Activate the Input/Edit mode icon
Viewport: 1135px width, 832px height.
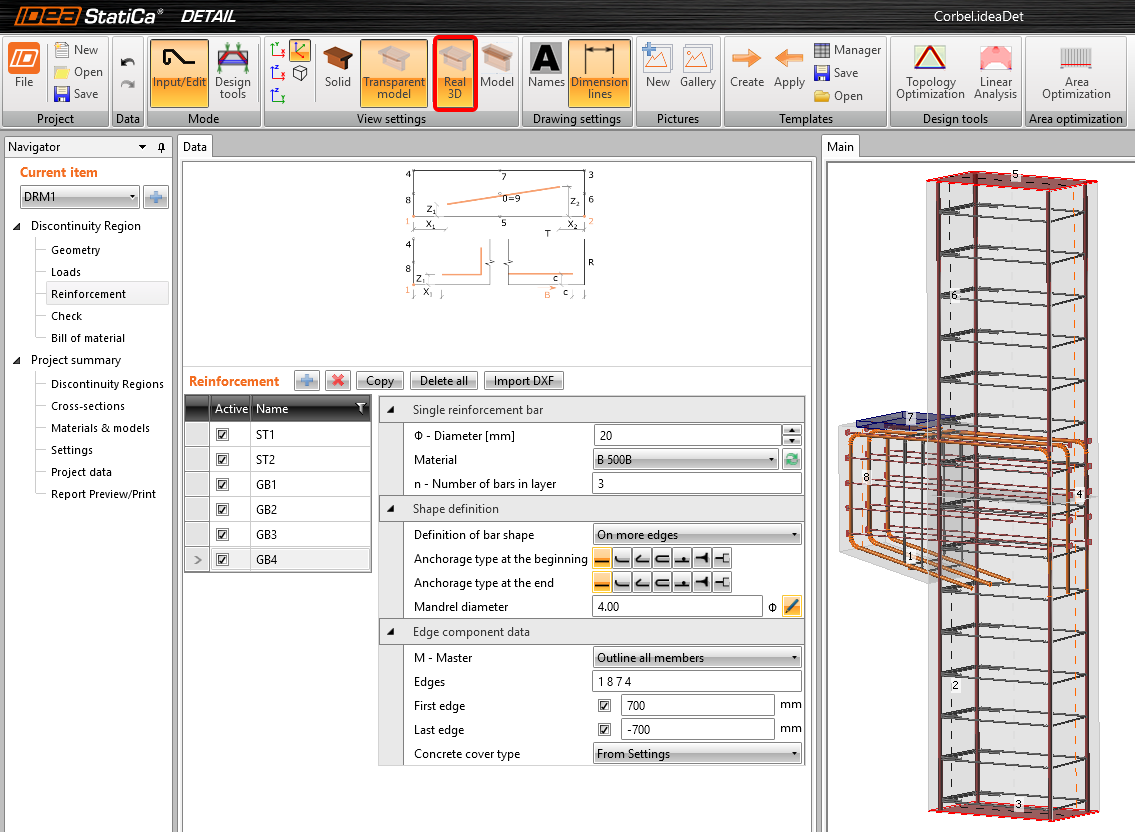179,72
